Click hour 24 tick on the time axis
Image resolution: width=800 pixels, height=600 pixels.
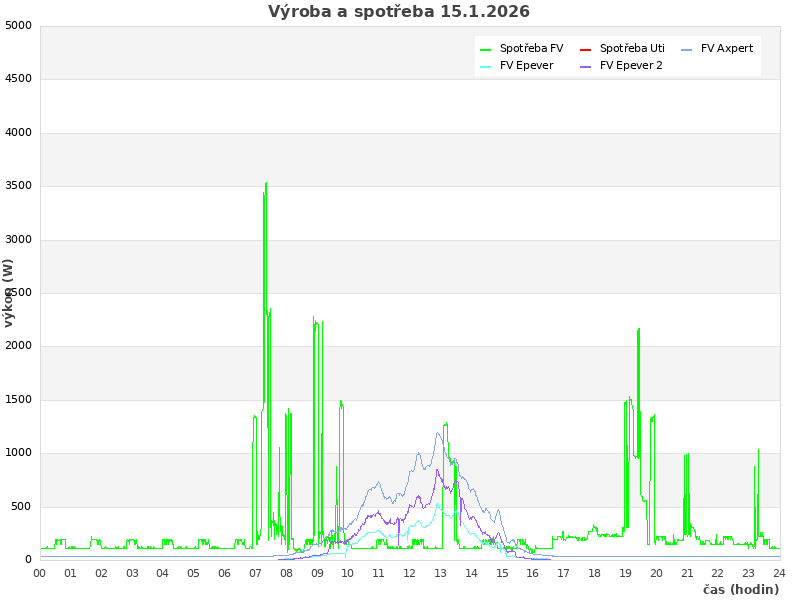point(779,573)
